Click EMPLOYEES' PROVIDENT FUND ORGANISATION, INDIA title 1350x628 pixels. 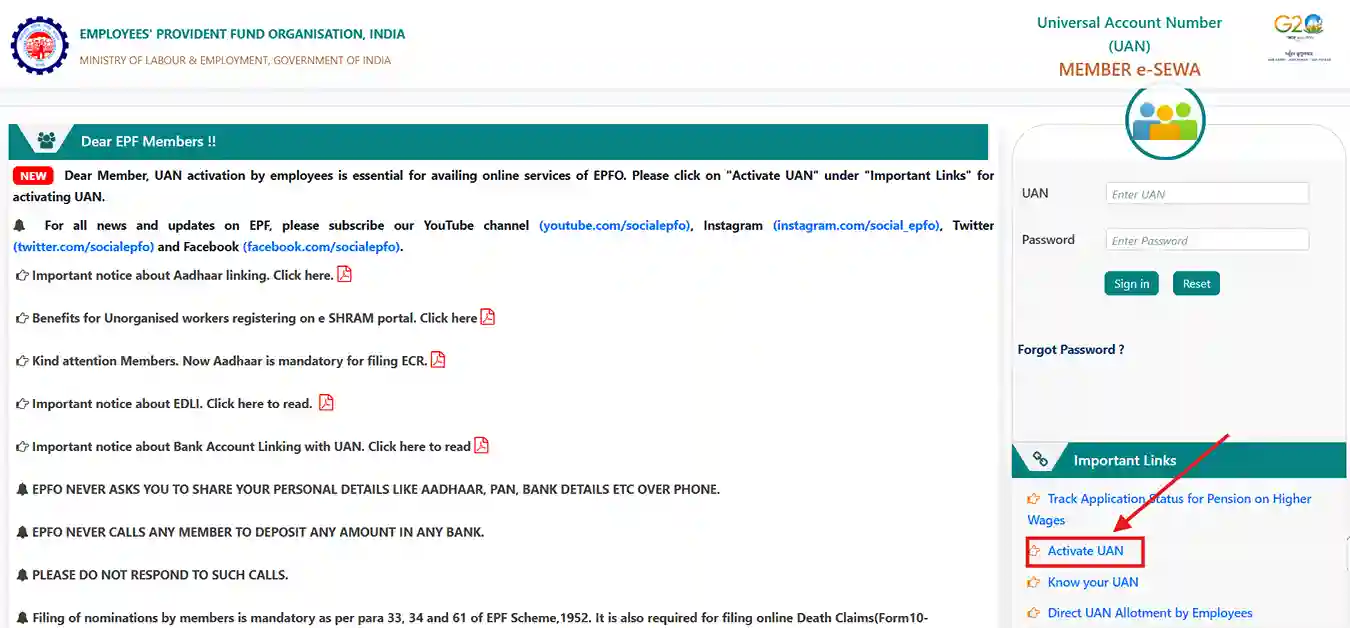tap(243, 34)
